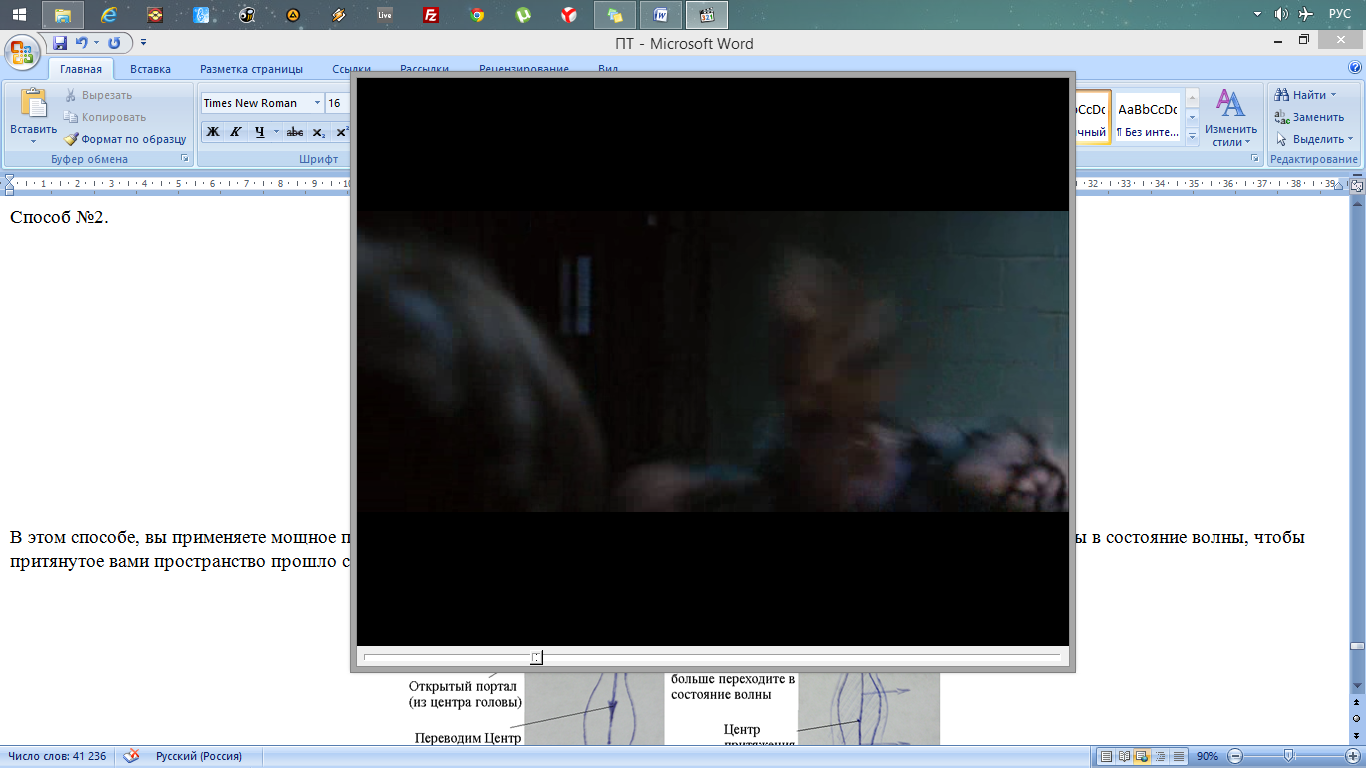Image resolution: width=1366 pixels, height=768 pixels.
Task: Select the 'Без инте...' style thumbnail
Action: [x=1148, y=119]
